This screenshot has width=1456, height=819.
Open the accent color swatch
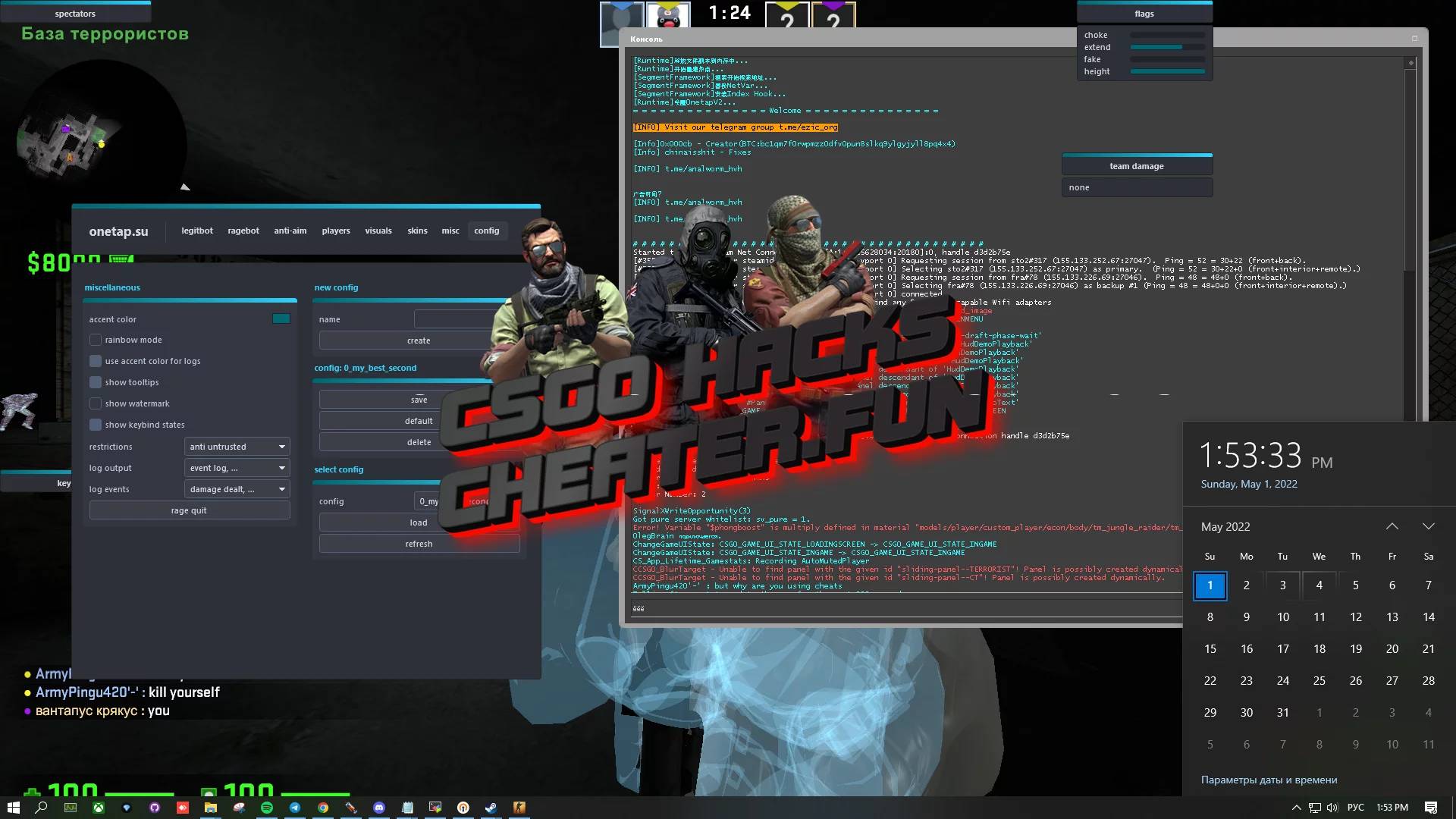281,318
